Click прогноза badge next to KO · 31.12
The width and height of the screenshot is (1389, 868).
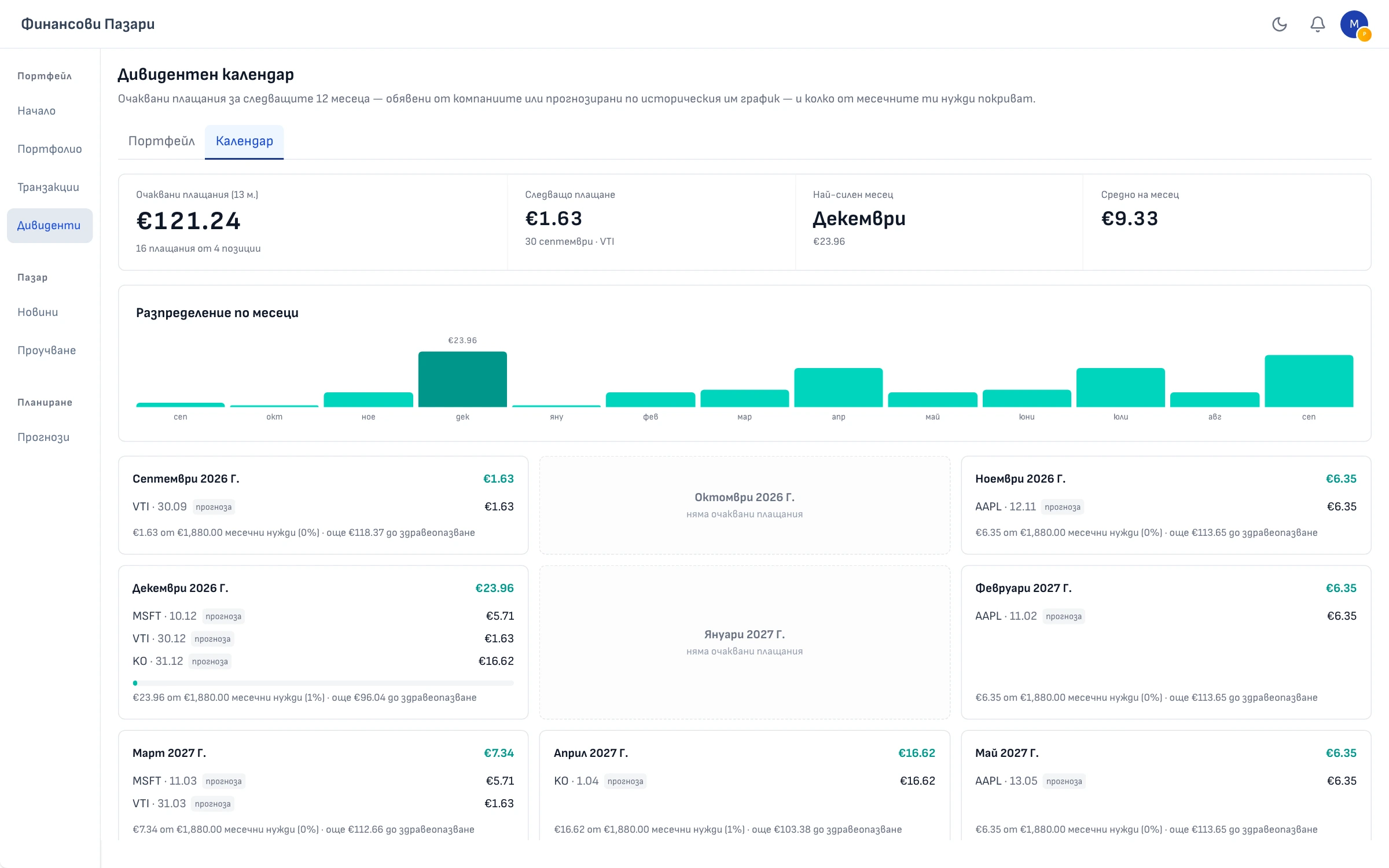pyautogui.click(x=210, y=661)
